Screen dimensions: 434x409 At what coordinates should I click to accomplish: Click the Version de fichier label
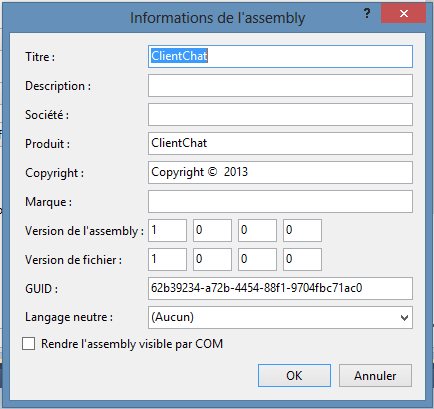point(73,260)
